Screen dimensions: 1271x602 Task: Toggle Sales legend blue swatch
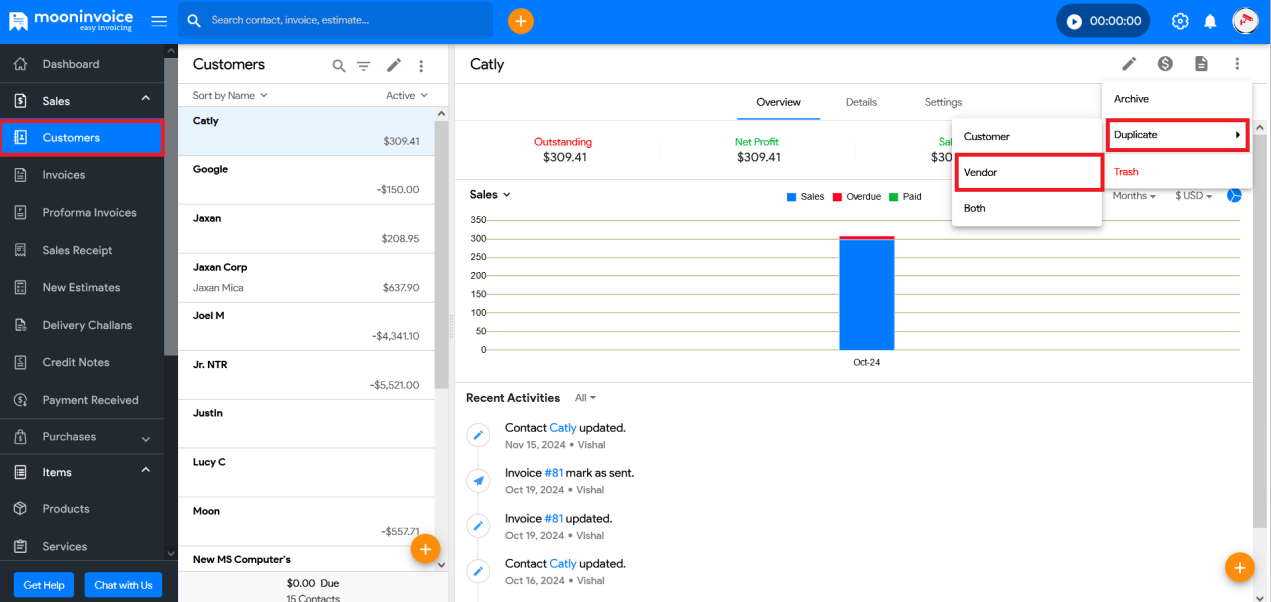pos(792,197)
